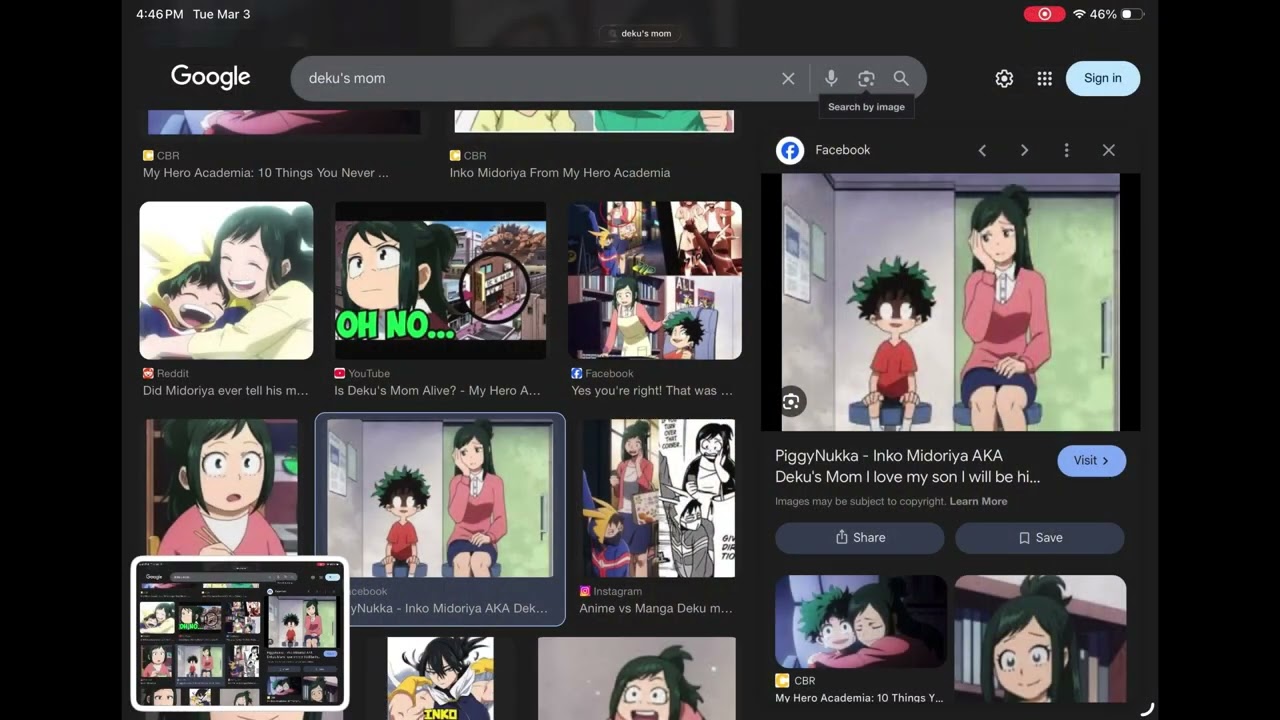Image resolution: width=1280 pixels, height=720 pixels.
Task: Click 'Did Midoriya ever tell his m...' caption
Action: click(226, 391)
